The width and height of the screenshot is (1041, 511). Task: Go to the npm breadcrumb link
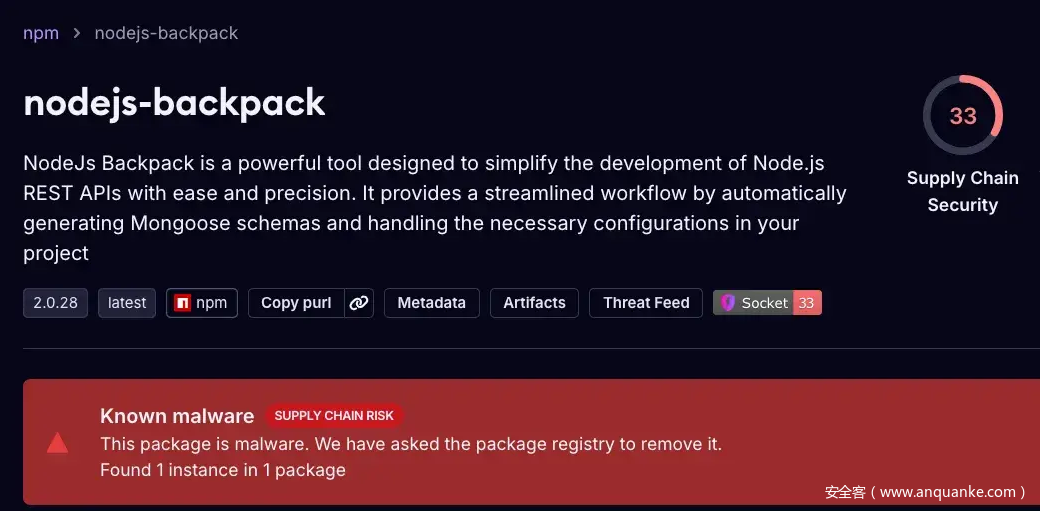41,33
